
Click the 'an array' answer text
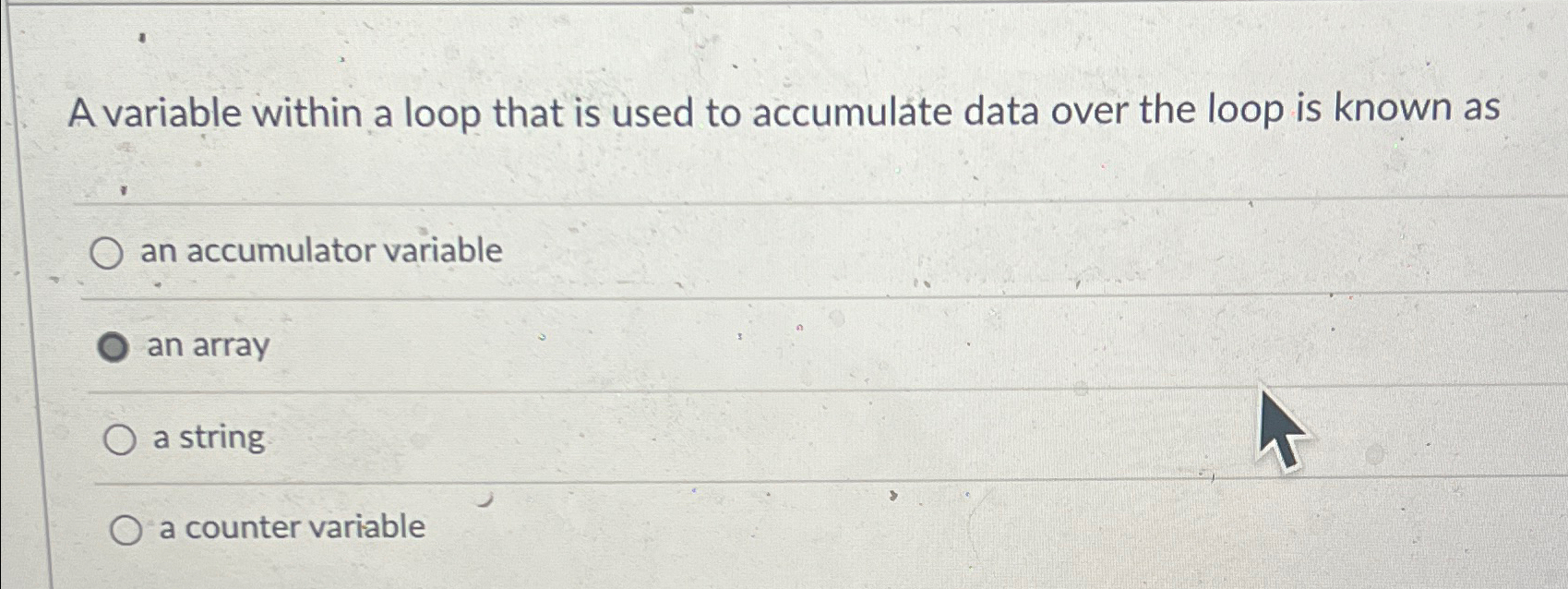(x=207, y=346)
